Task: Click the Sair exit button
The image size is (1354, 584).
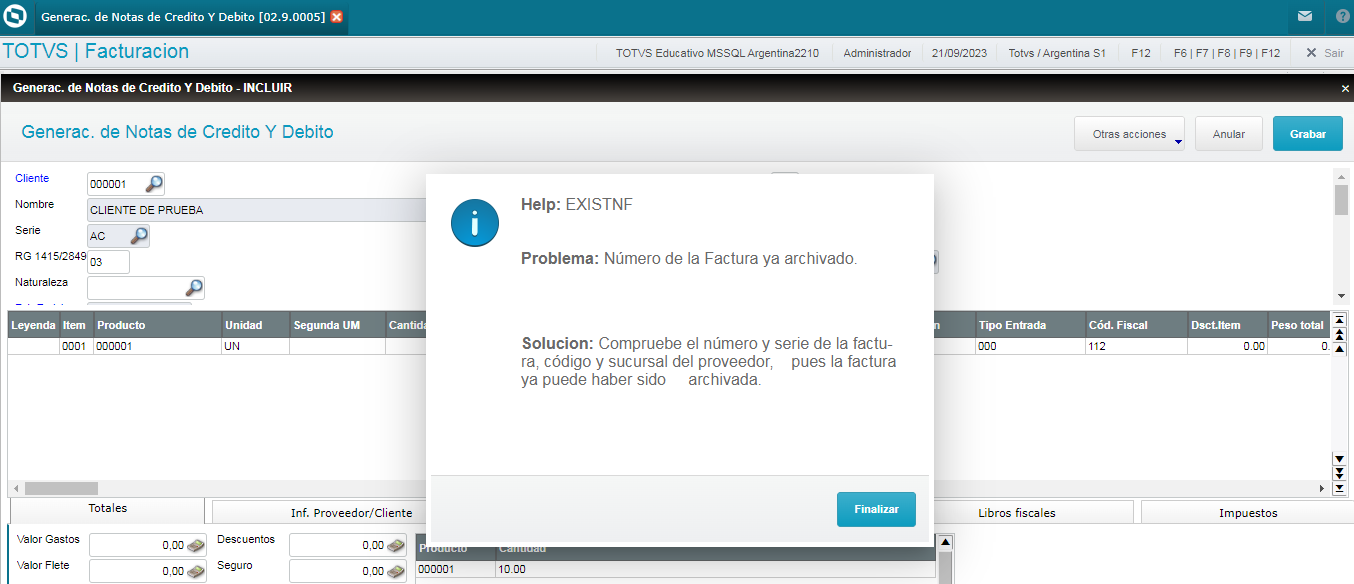Action: pyautogui.click(x=1324, y=53)
